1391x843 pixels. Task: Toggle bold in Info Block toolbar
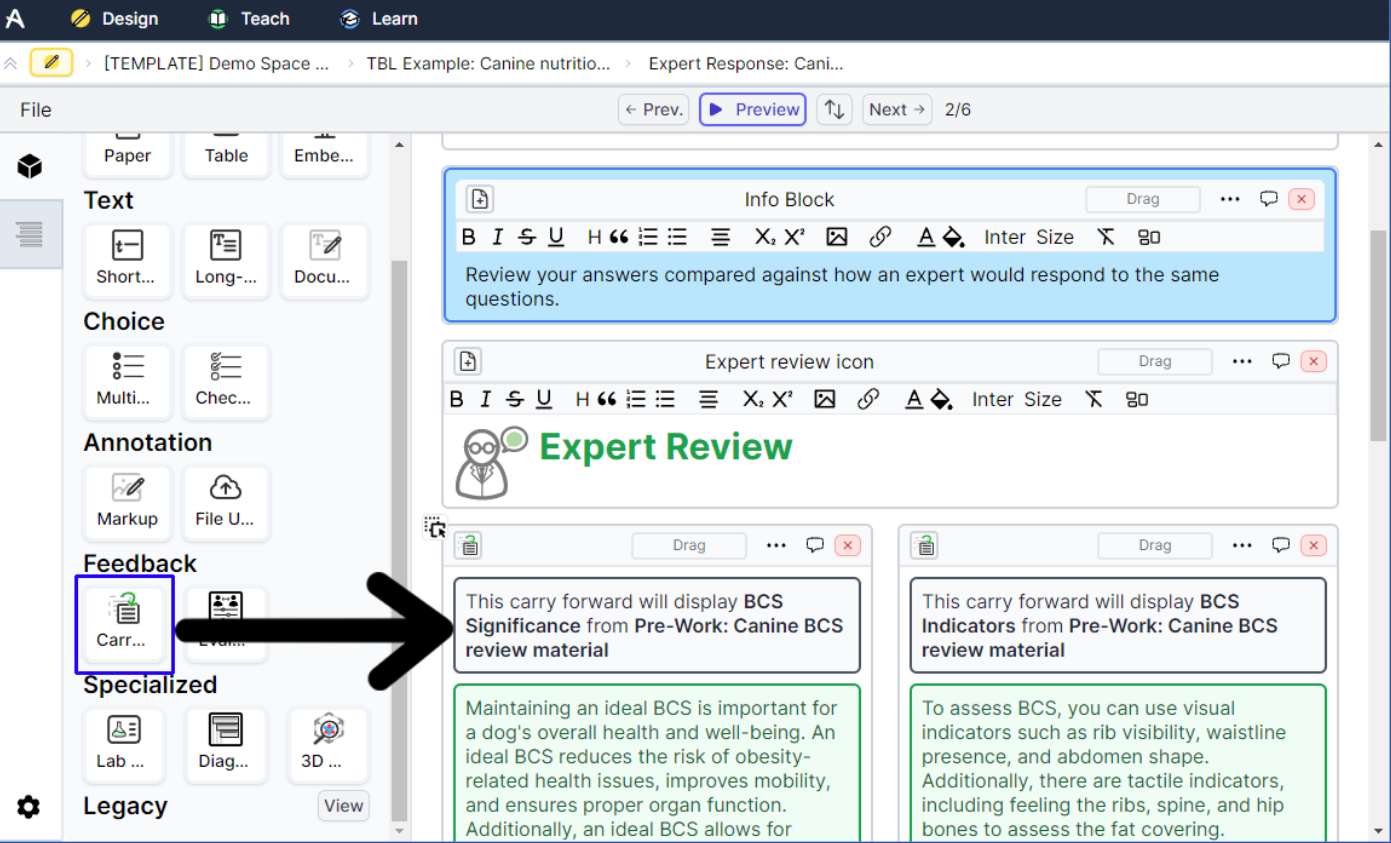(x=469, y=237)
